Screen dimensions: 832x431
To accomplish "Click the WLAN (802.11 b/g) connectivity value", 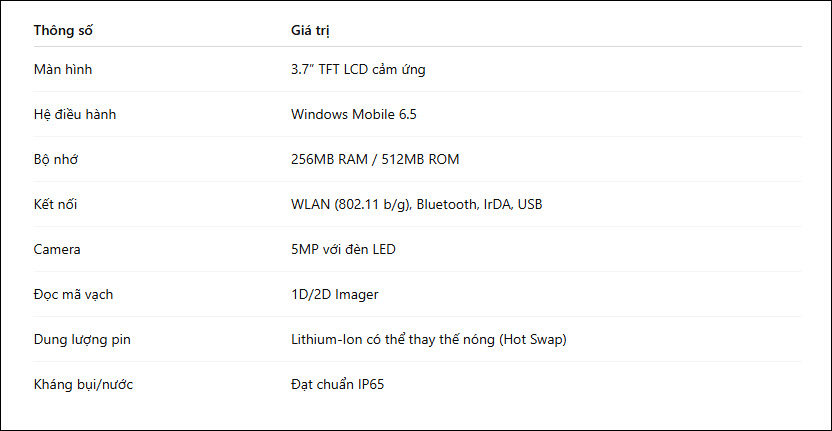I will click(x=417, y=204).
